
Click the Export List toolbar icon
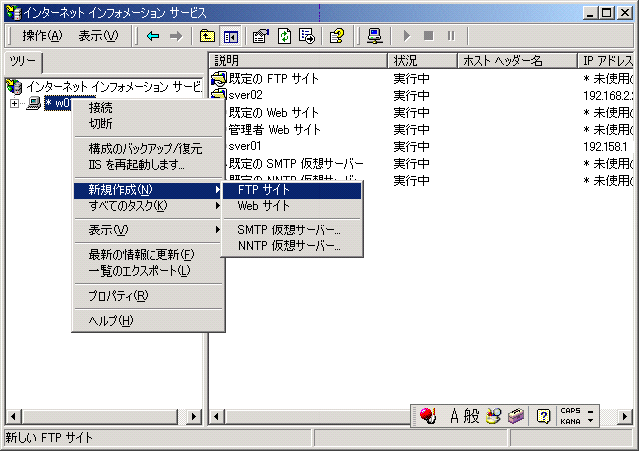pyautogui.click(x=307, y=36)
